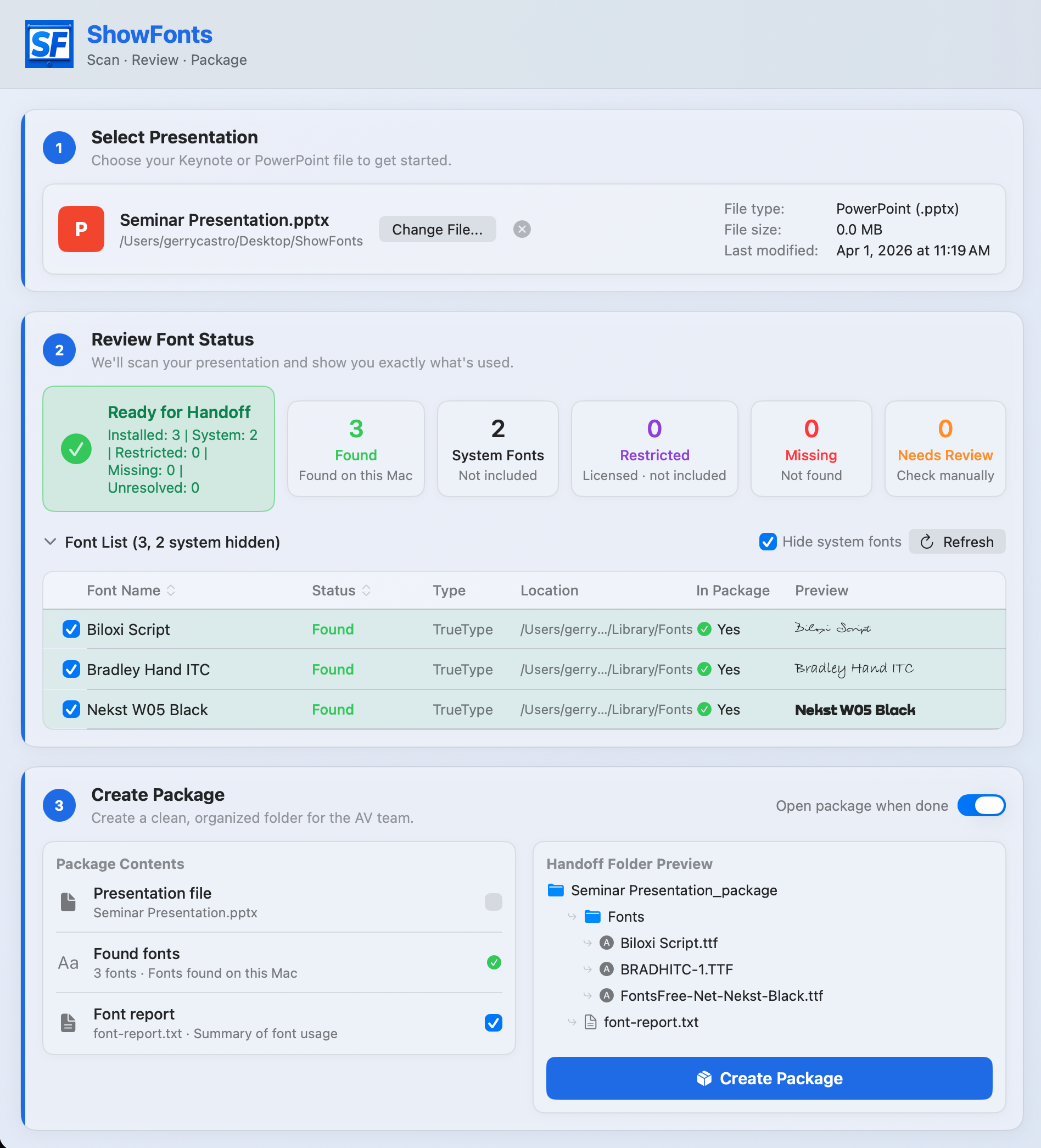Click the green check next to Found fonts
The height and width of the screenshot is (1148, 1041).
[x=494, y=962]
